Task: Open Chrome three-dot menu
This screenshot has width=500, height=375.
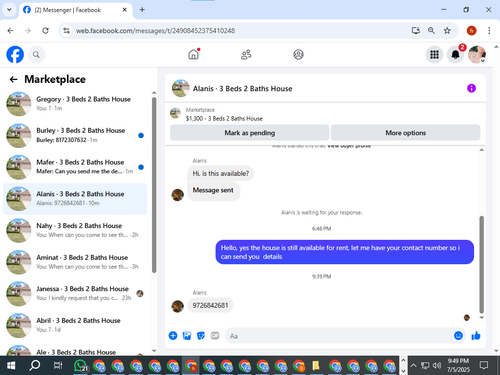Action: 489,31
